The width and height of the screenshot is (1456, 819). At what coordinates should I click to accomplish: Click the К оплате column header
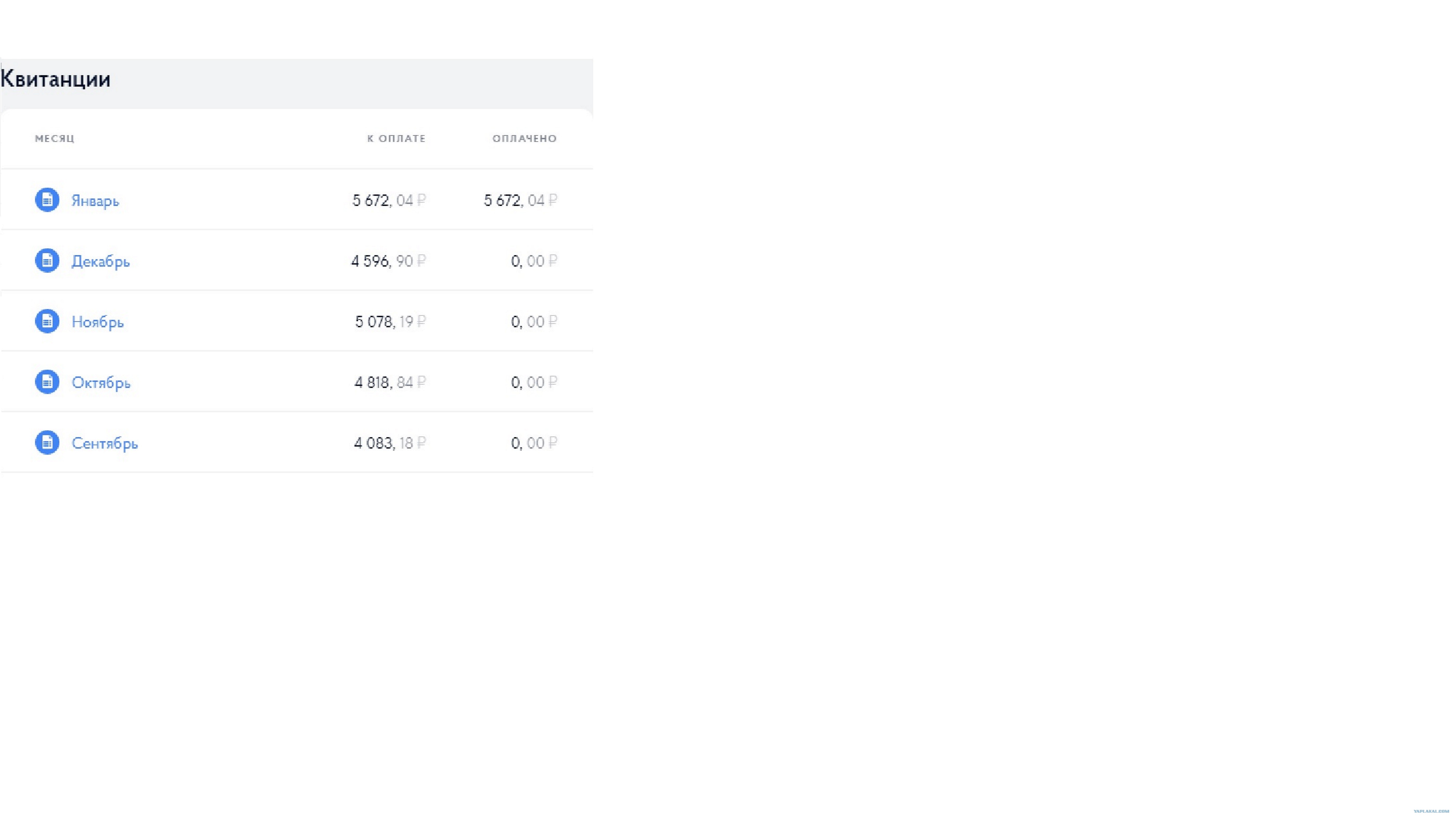396,139
